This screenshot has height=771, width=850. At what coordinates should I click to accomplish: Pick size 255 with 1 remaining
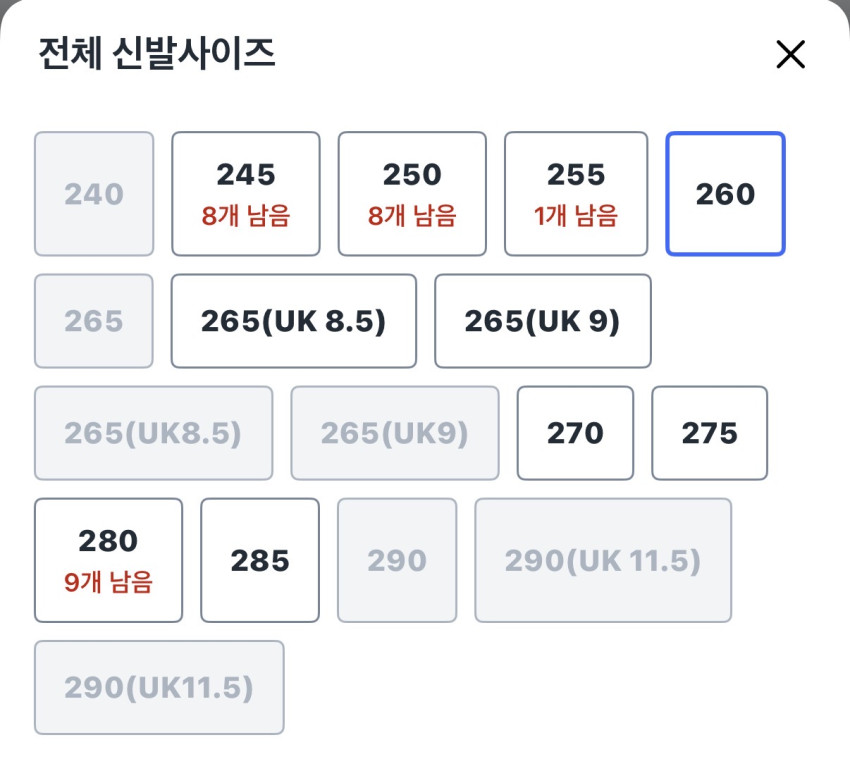point(576,194)
